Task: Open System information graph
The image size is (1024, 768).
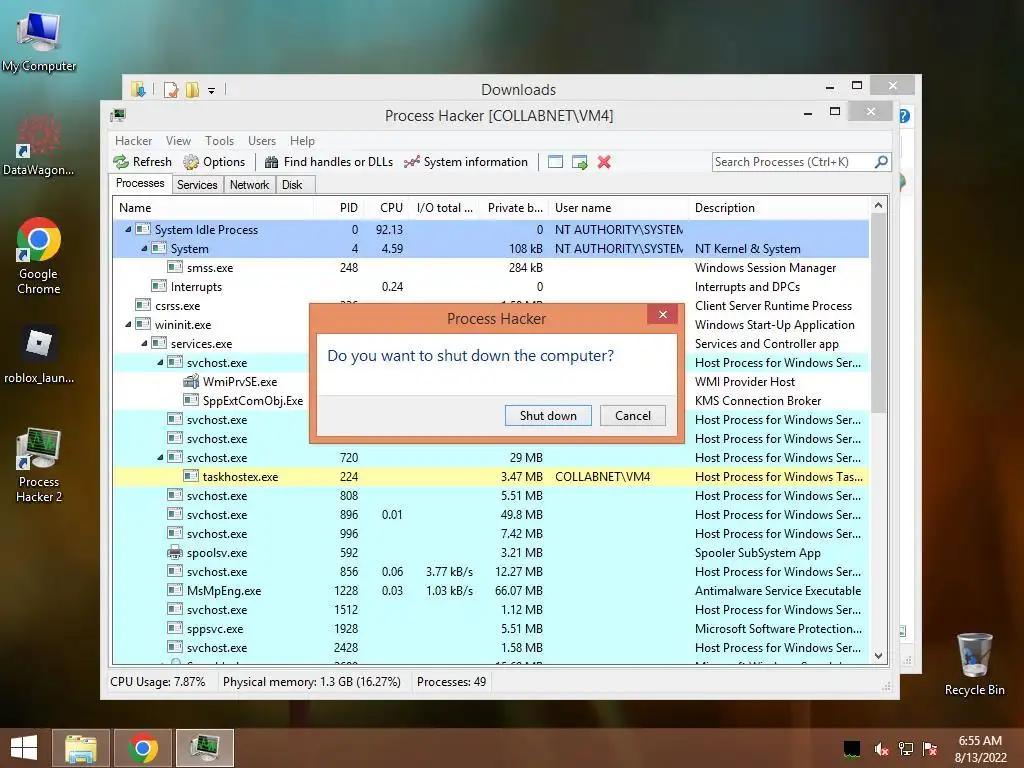Action: pyautogui.click(x=466, y=162)
